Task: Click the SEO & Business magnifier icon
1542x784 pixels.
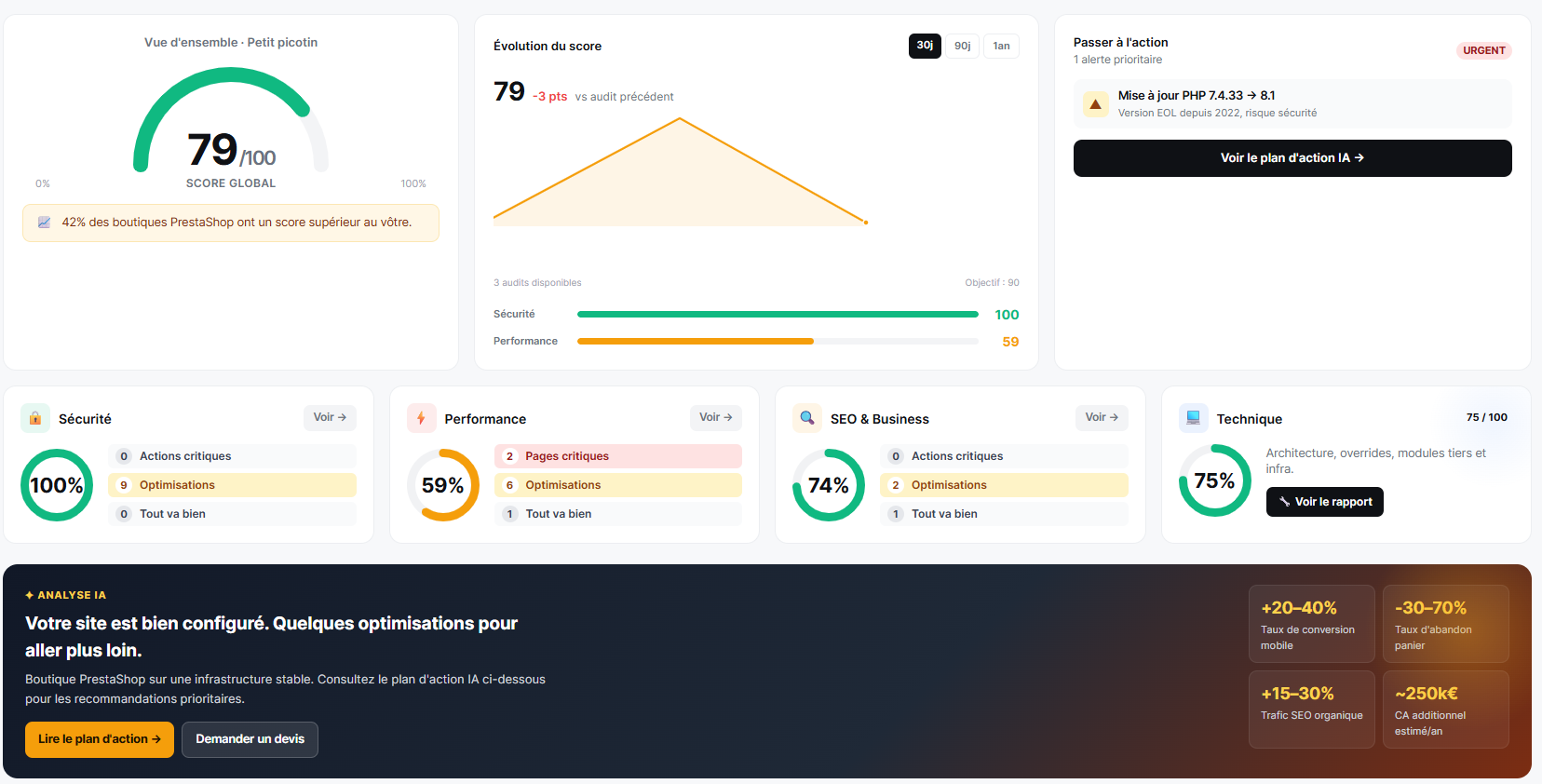Action: click(x=807, y=418)
